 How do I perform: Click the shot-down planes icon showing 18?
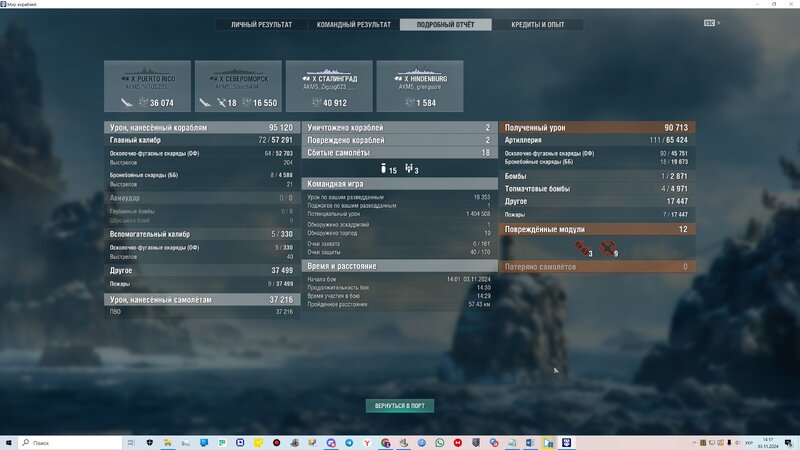221,103
